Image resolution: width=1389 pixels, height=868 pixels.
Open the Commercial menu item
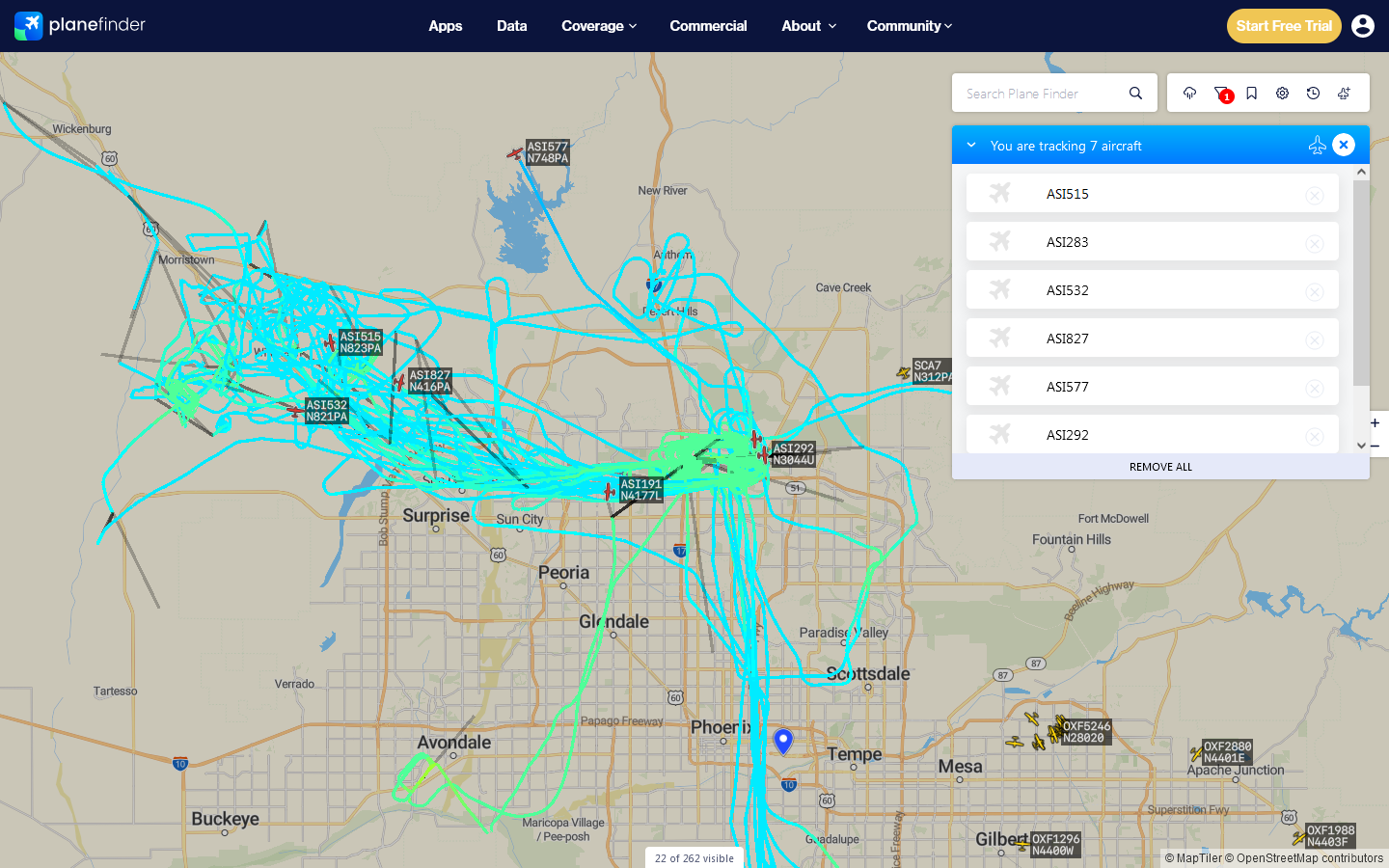(x=708, y=26)
